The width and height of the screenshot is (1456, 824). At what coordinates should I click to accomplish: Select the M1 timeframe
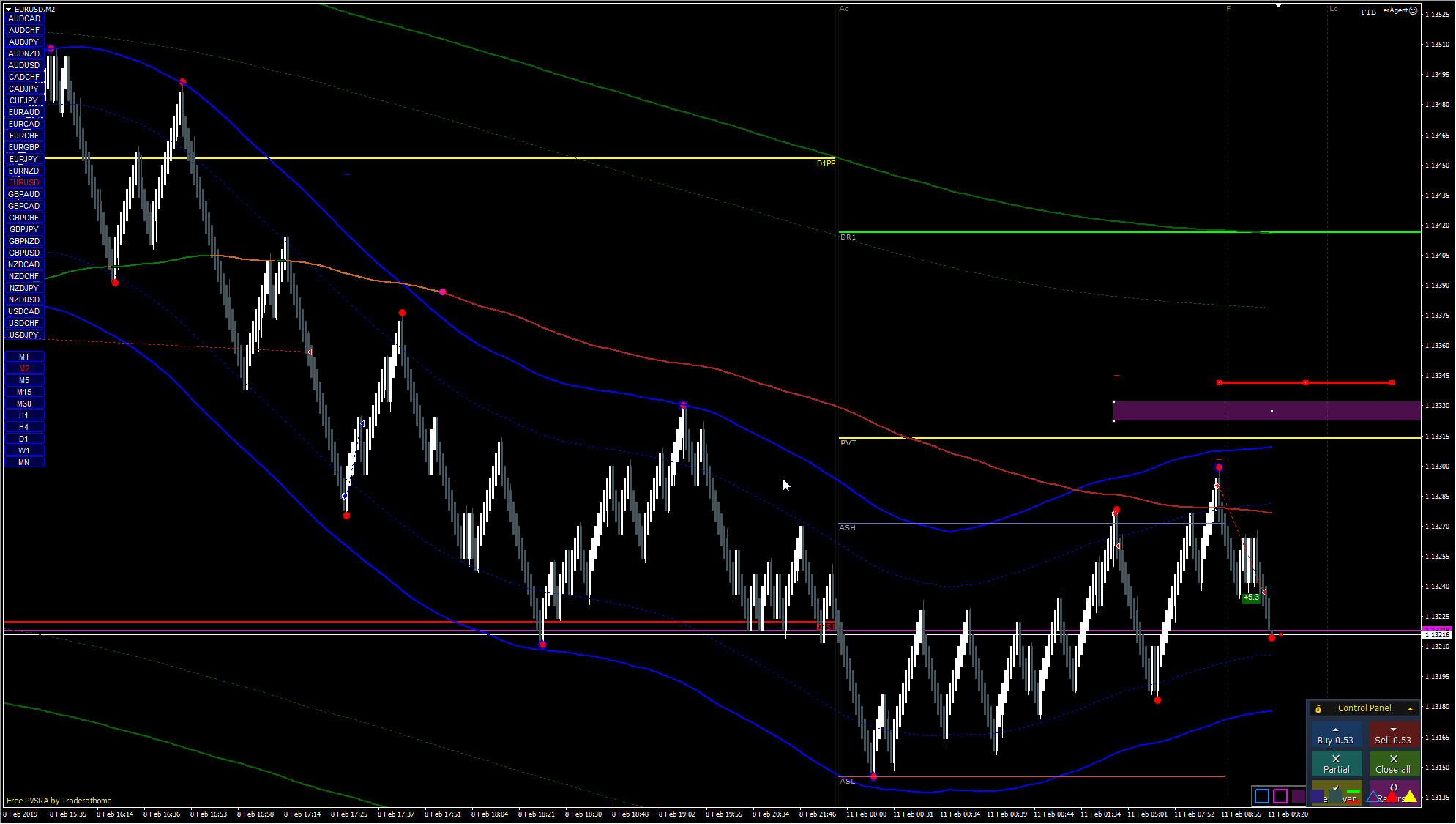[x=24, y=357]
